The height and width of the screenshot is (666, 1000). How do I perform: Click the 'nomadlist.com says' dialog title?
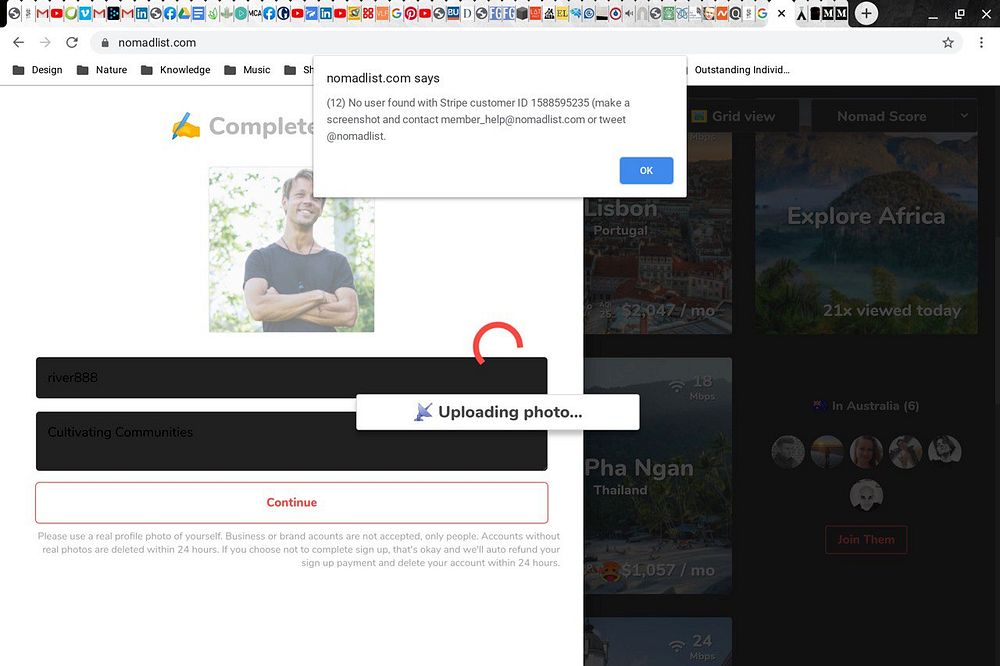point(383,78)
